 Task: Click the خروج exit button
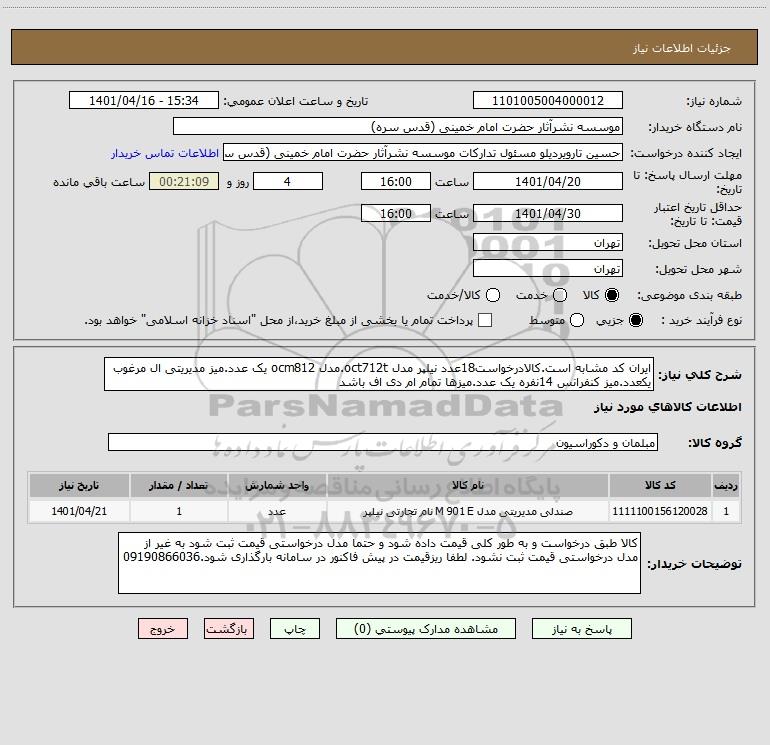pyautogui.click(x=163, y=629)
